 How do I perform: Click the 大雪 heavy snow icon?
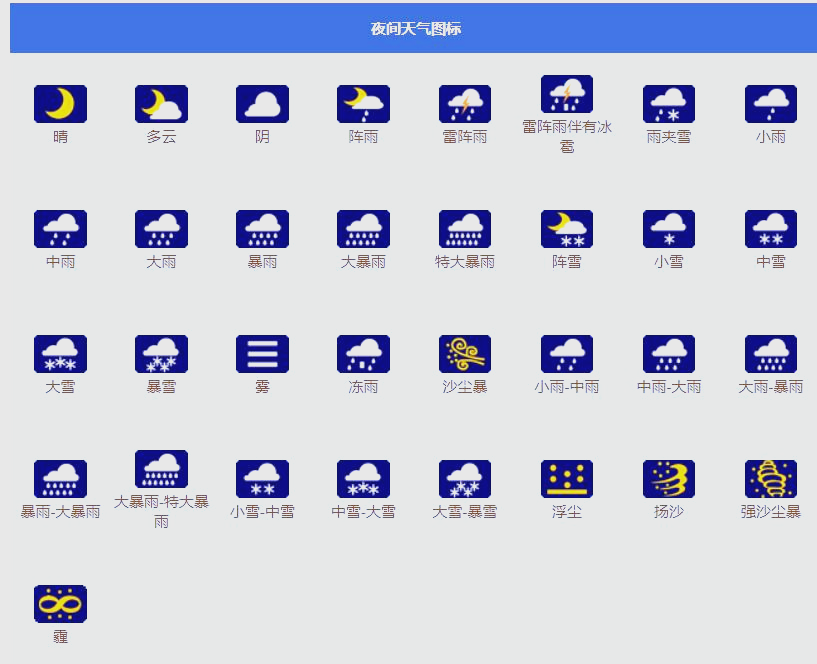(60, 354)
